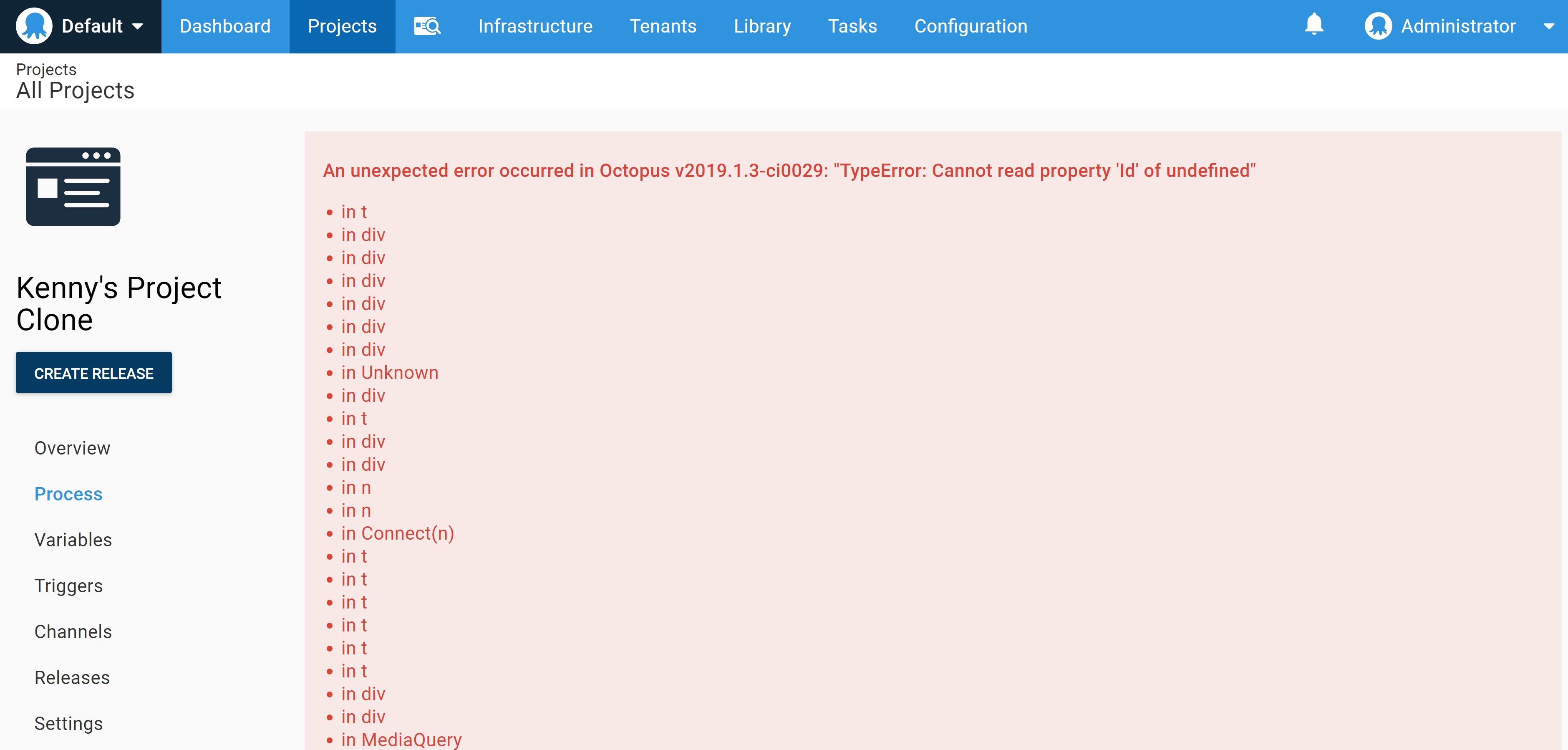Click the Administrator avatar icon

1378,26
